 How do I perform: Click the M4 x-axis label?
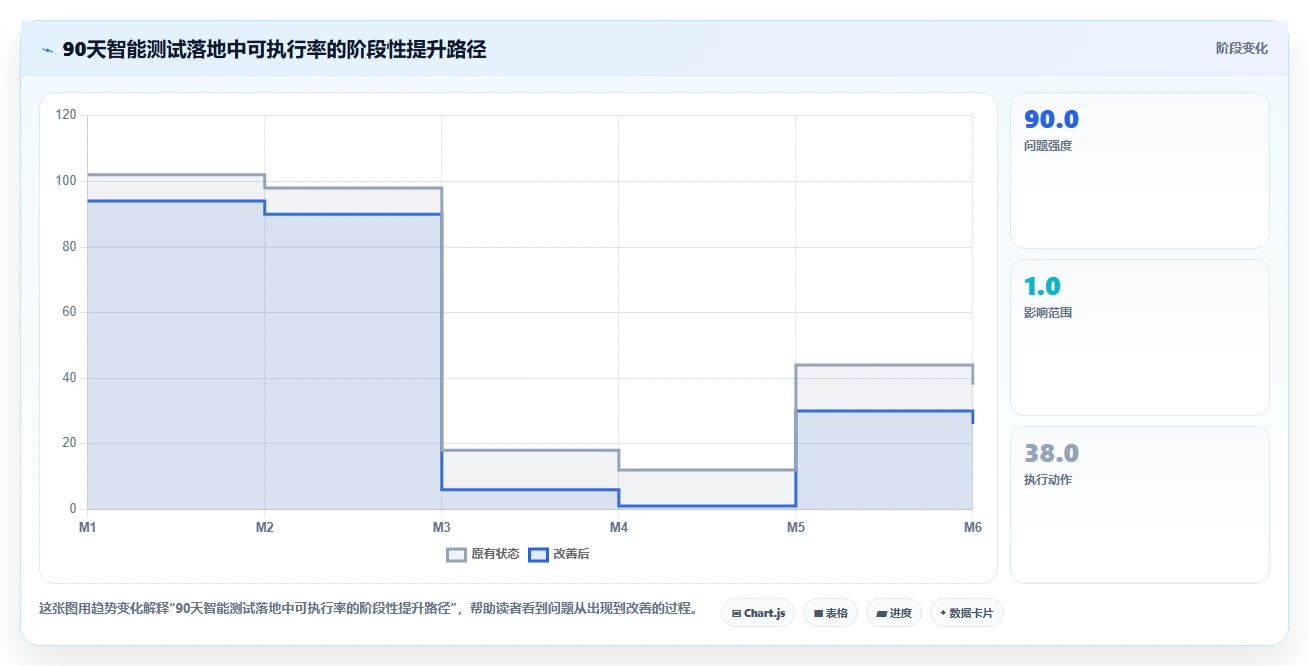[x=618, y=527]
